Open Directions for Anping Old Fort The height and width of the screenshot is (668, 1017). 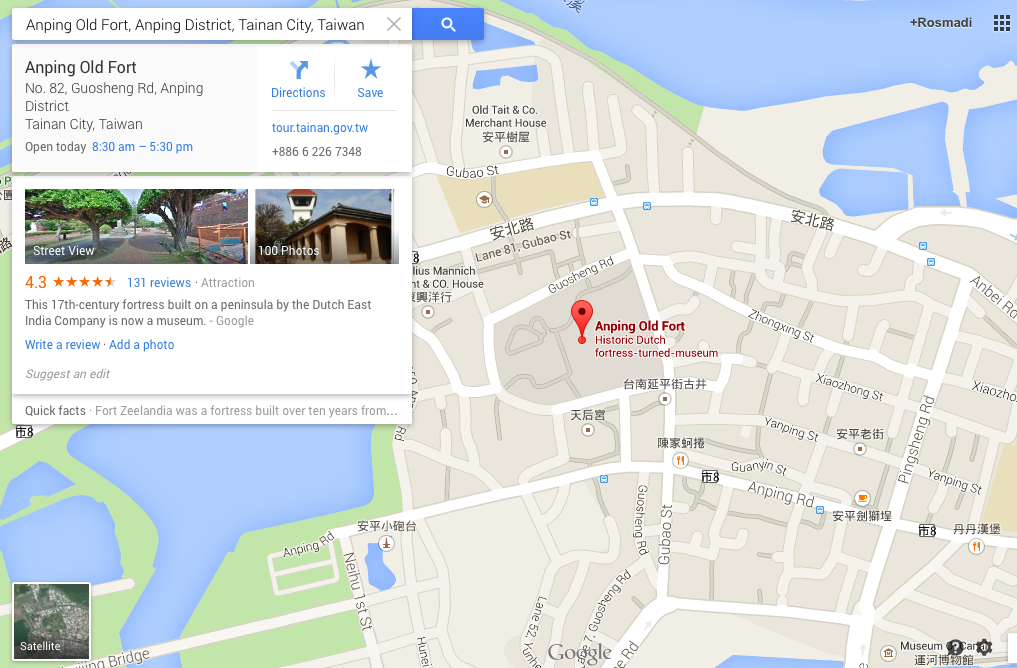298,79
